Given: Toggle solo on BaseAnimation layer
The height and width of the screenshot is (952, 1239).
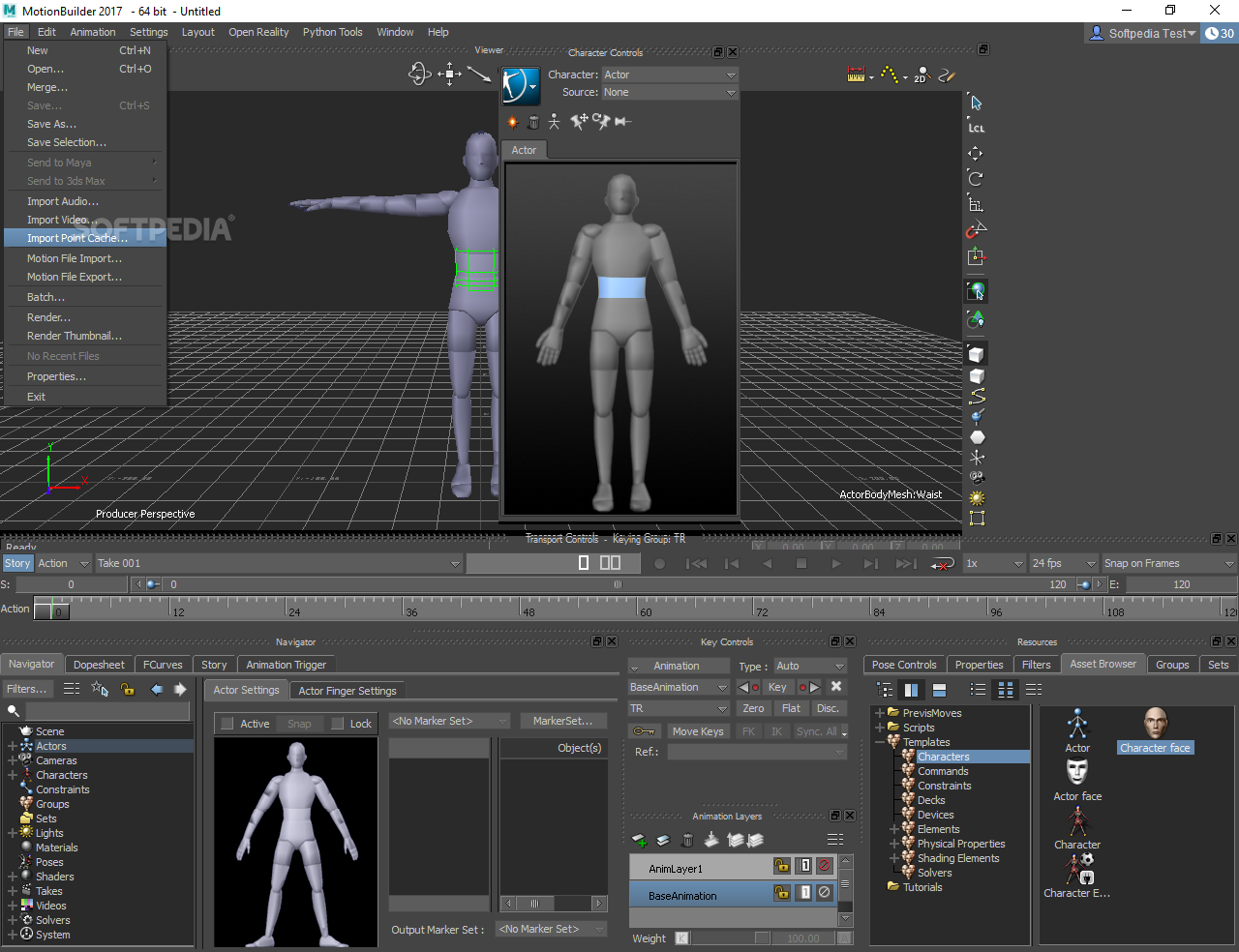Looking at the screenshot, I should click(x=804, y=893).
